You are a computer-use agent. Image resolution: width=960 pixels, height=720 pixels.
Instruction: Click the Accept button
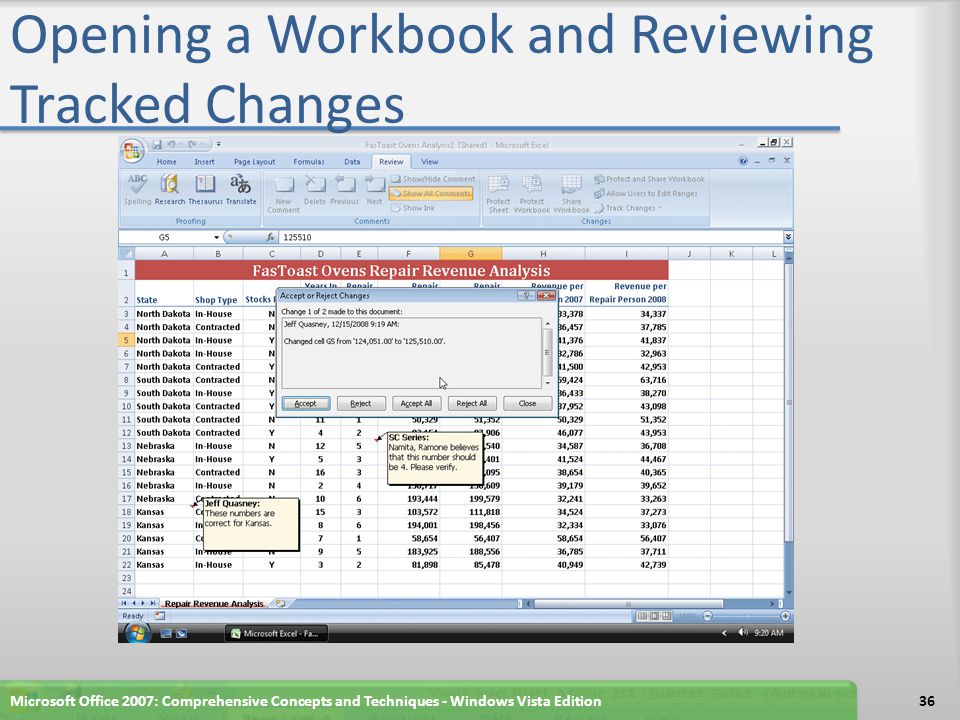pos(306,403)
